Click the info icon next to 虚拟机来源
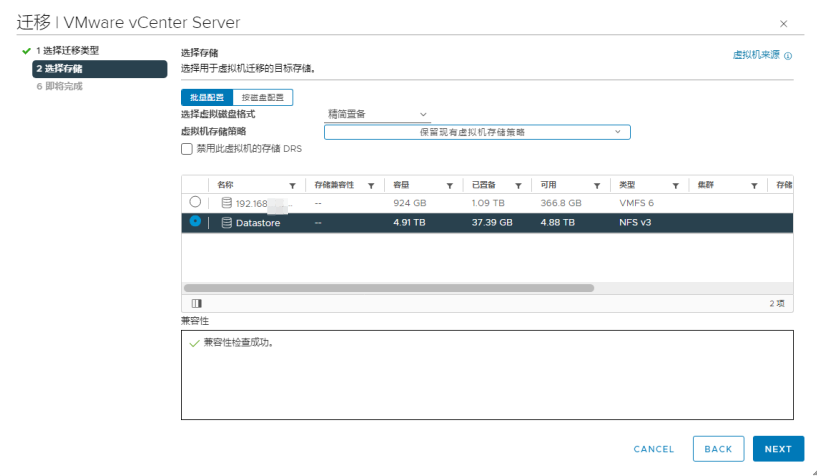Image resolution: width=817 pixels, height=476 pixels. point(788,56)
